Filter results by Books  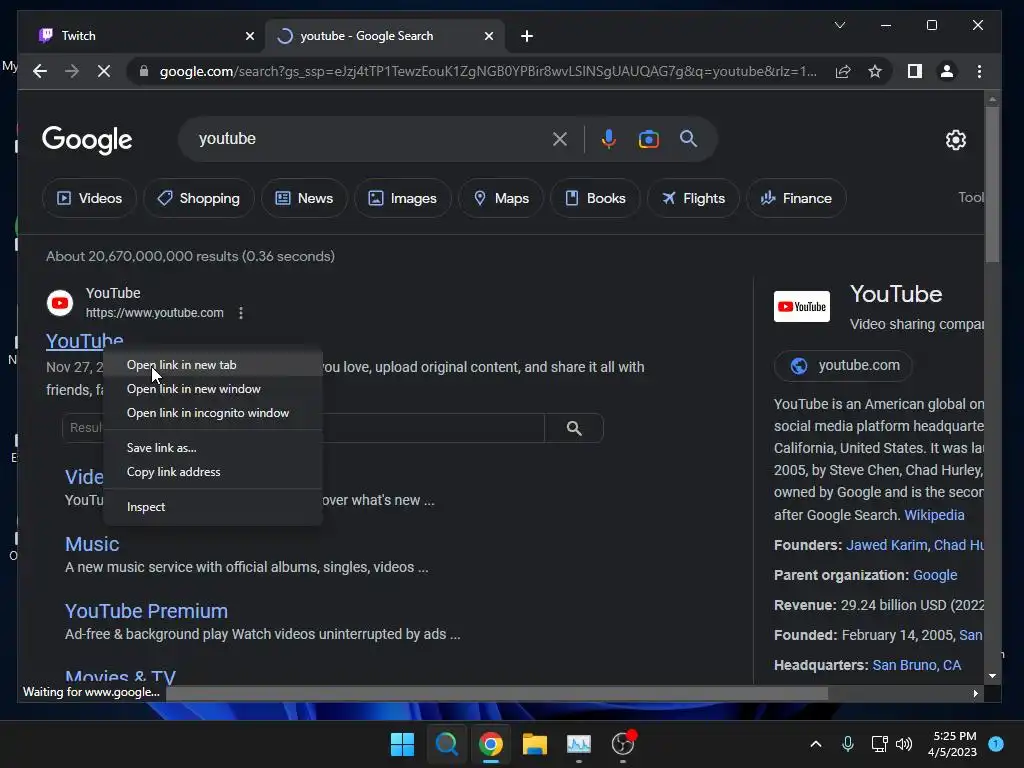pos(595,198)
